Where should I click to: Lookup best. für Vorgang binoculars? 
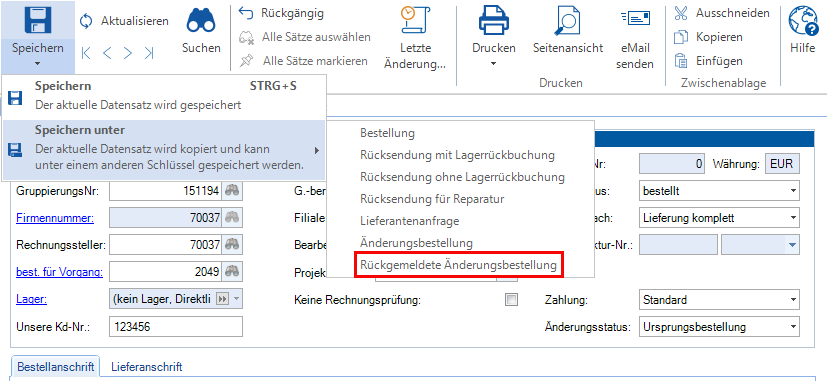pyautogui.click(x=232, y=272)
